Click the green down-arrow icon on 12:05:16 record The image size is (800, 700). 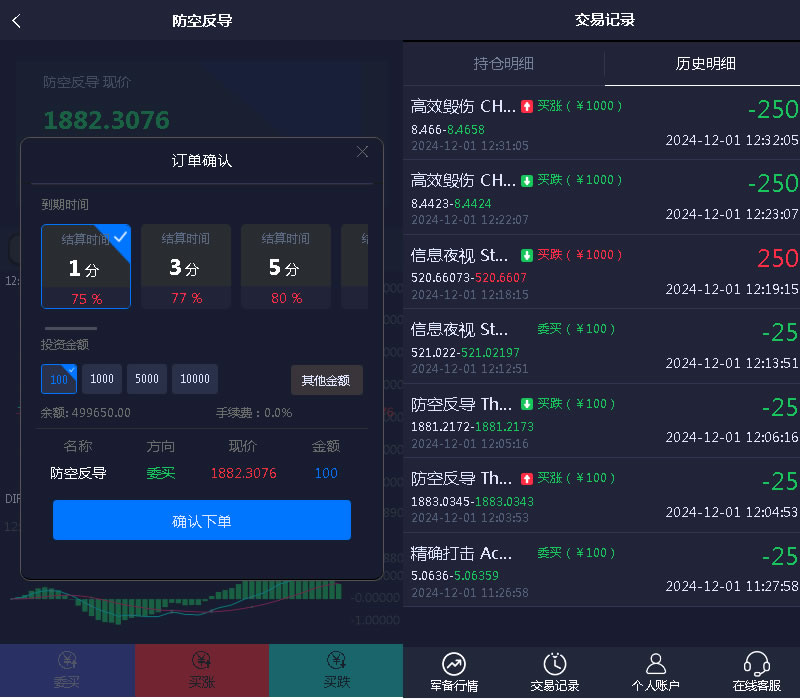click(x=527, y=404)
